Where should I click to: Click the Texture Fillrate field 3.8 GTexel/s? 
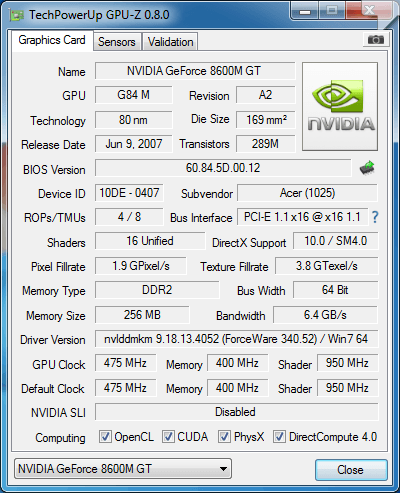point(327,266)
